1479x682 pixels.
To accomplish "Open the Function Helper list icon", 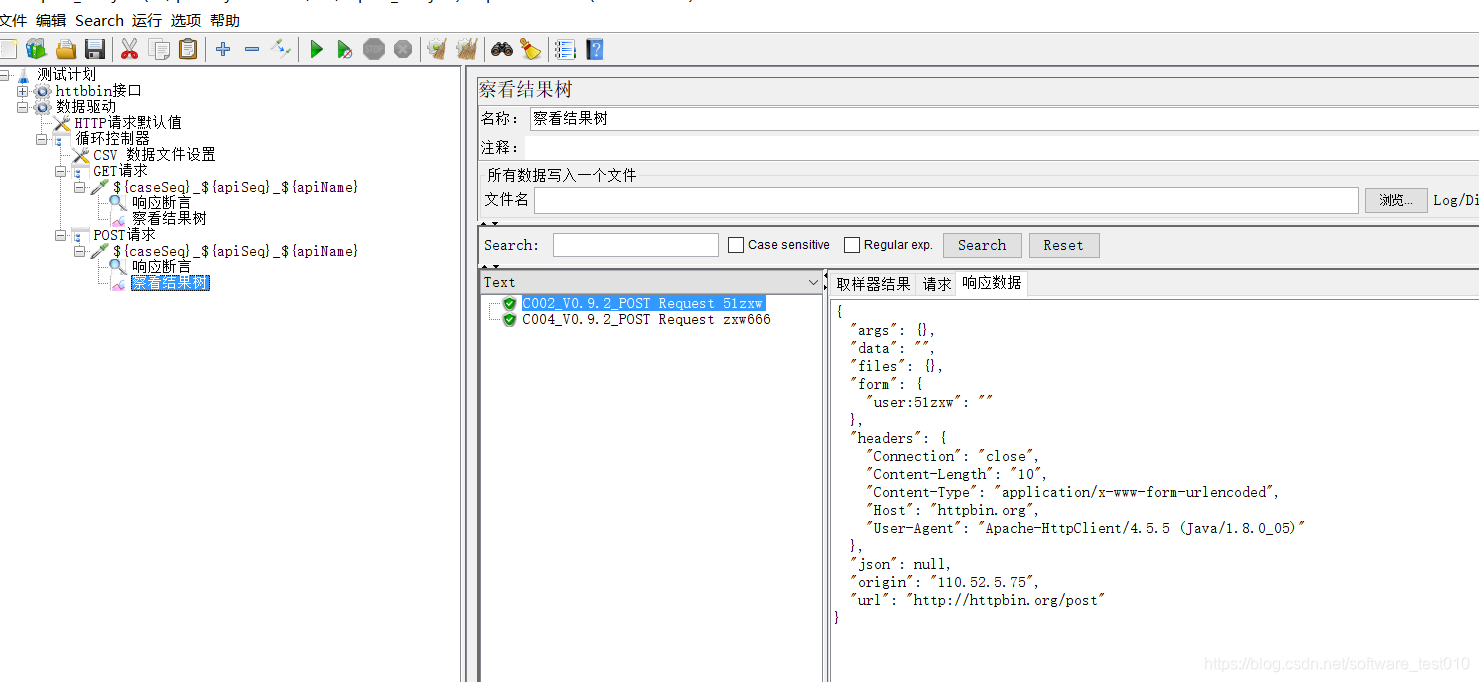I will pos(565,49).
